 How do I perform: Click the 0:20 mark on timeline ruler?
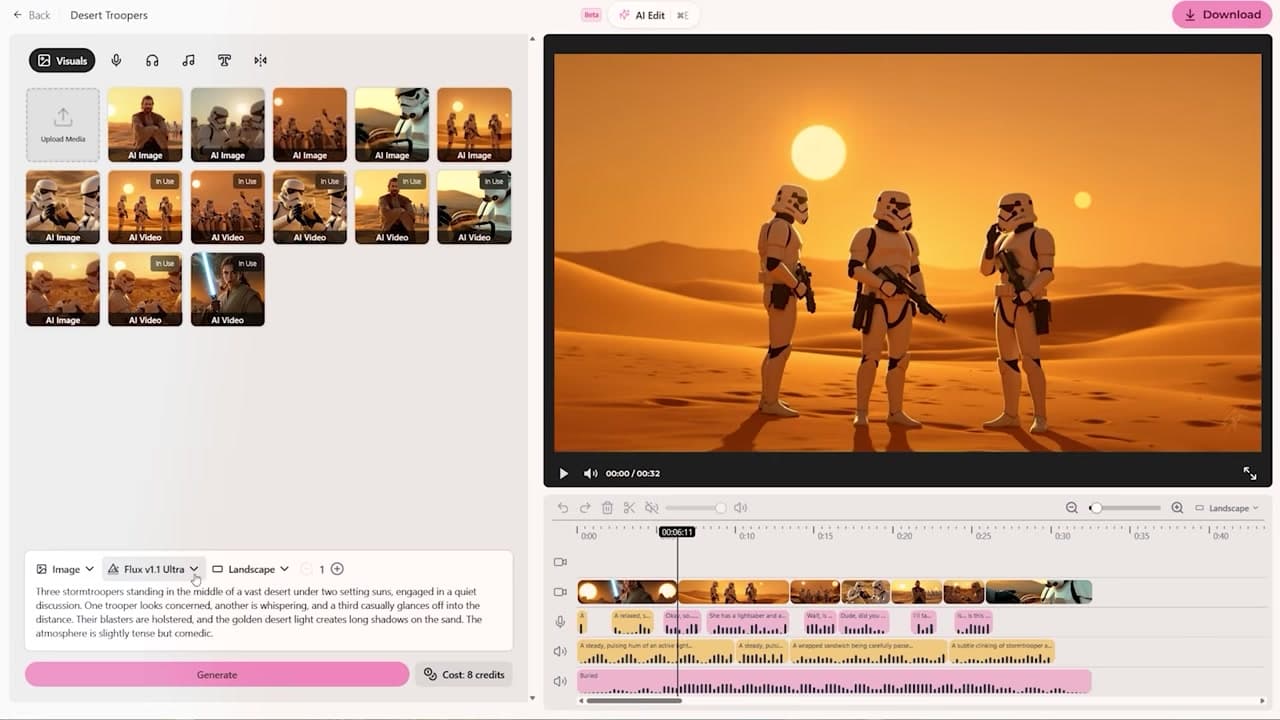pos(904,536)
